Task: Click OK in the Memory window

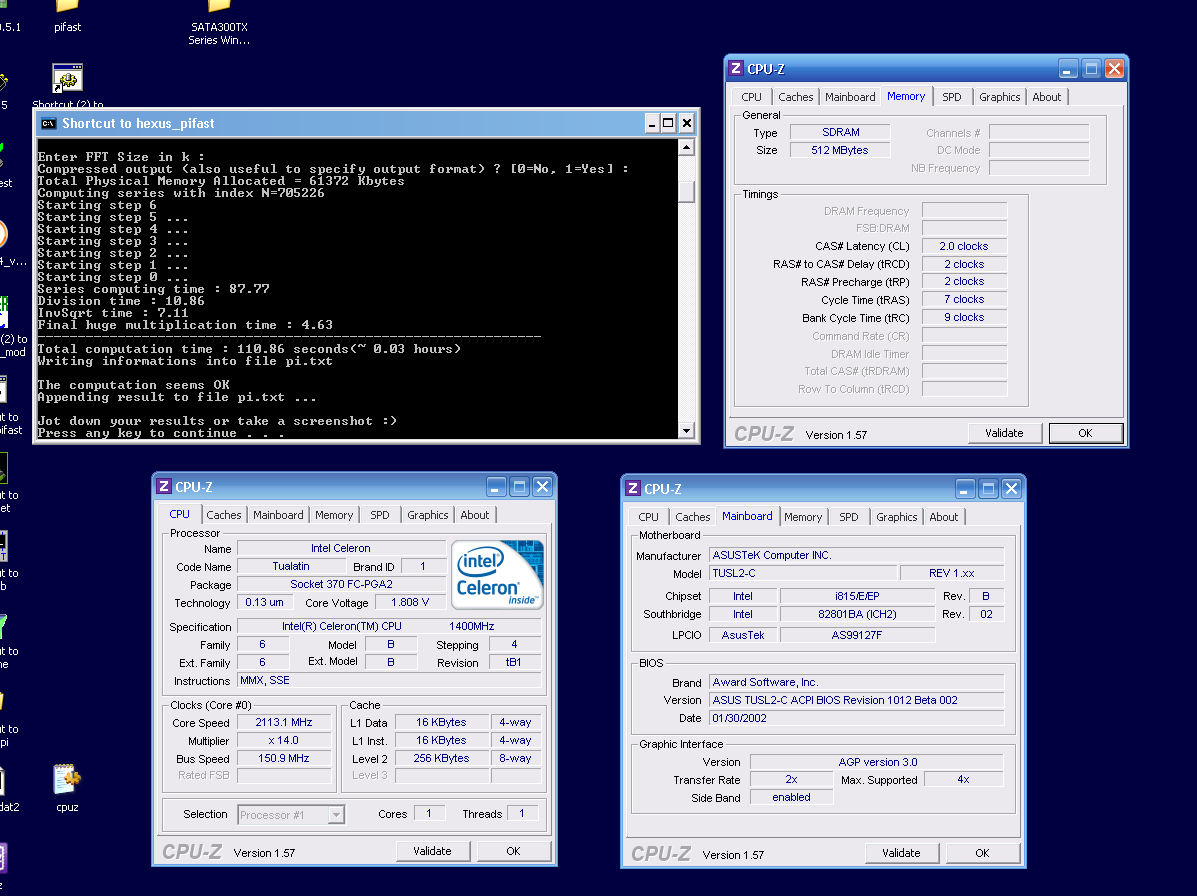Action: [1085, 433]
